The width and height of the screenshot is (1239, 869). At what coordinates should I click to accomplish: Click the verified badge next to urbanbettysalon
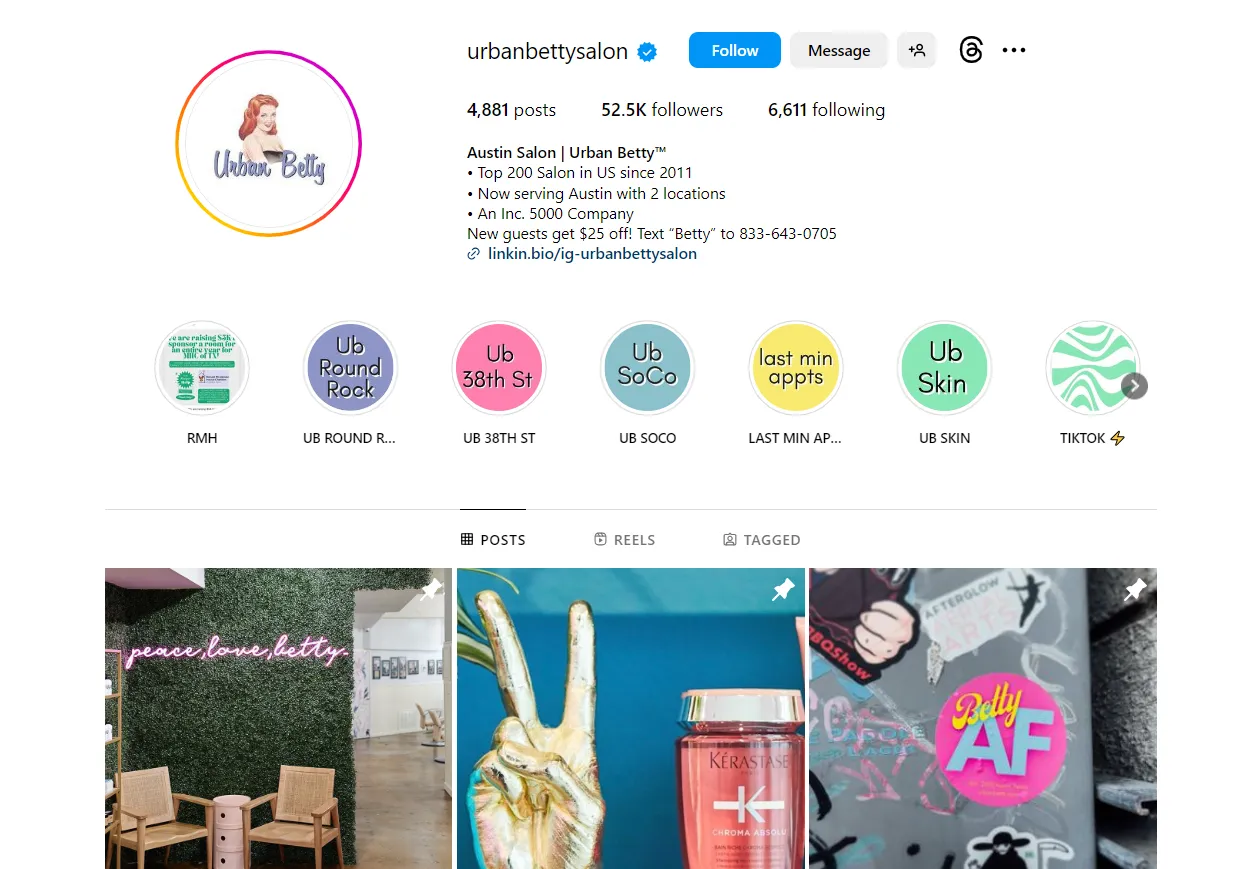tap(647, 52)
